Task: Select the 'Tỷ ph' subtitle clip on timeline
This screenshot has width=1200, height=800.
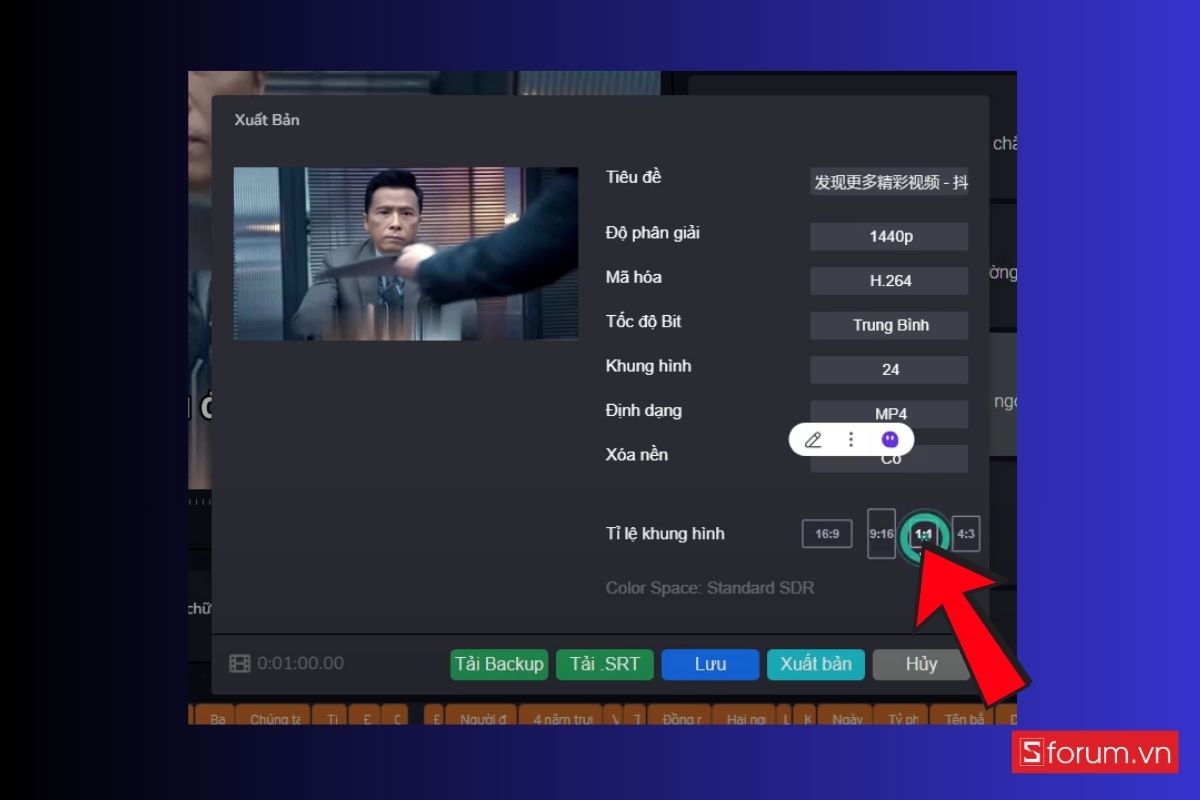Action: [900, 716]
